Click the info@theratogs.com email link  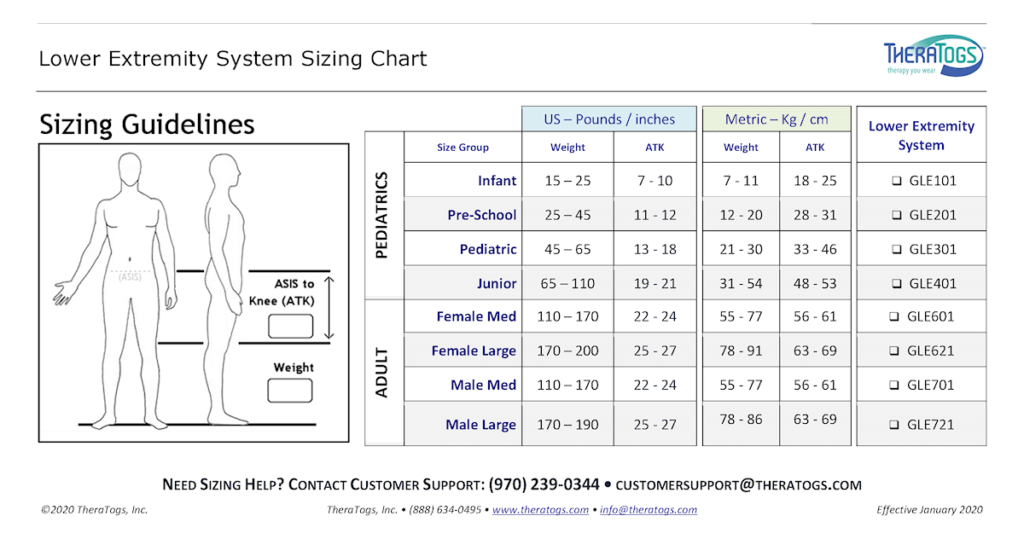click(648, 510)
